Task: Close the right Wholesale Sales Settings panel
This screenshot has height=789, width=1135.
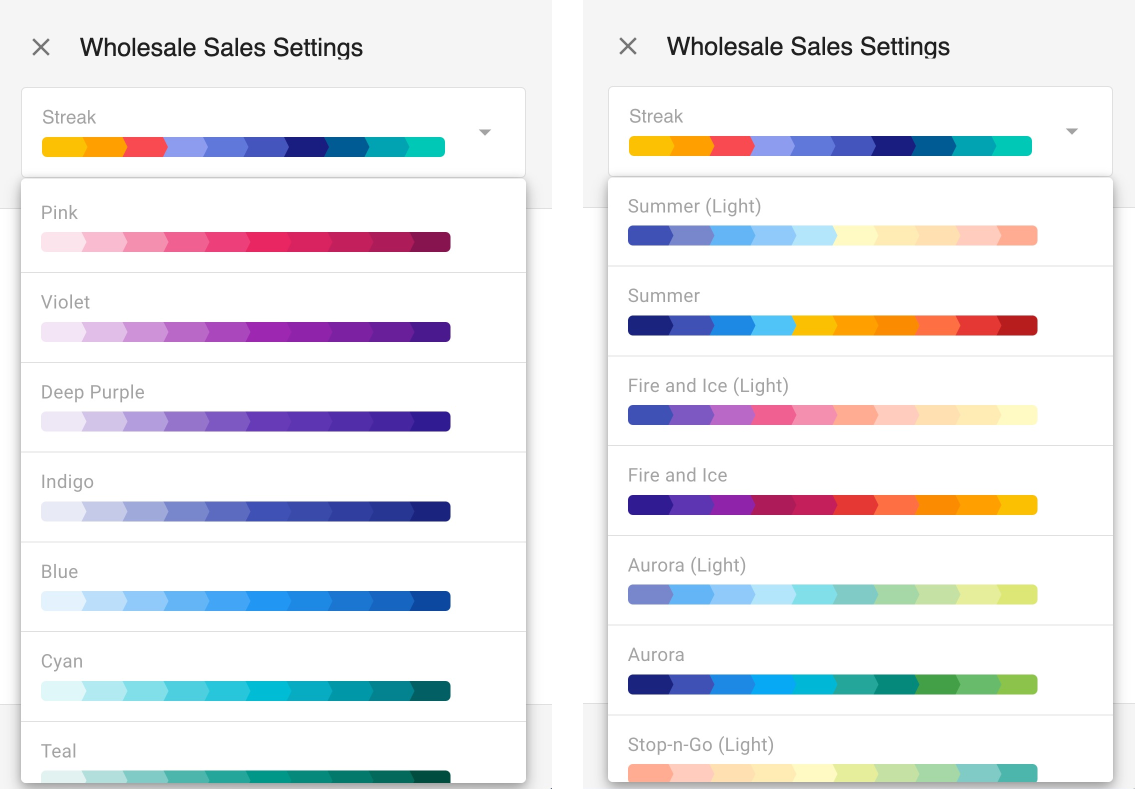Action: click(x=628, y=46)
